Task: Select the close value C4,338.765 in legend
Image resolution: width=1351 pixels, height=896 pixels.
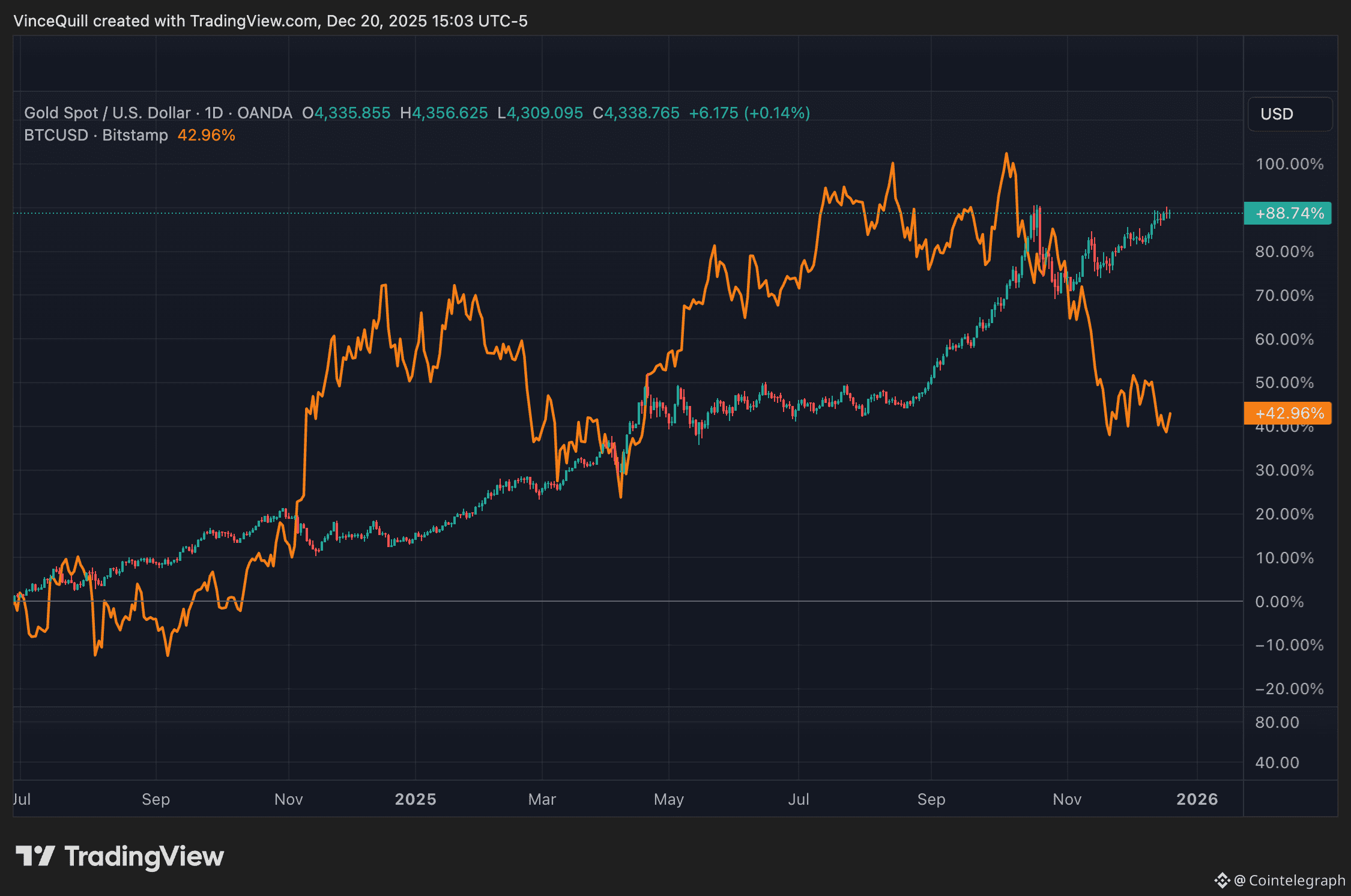Action: coord(636,112)
